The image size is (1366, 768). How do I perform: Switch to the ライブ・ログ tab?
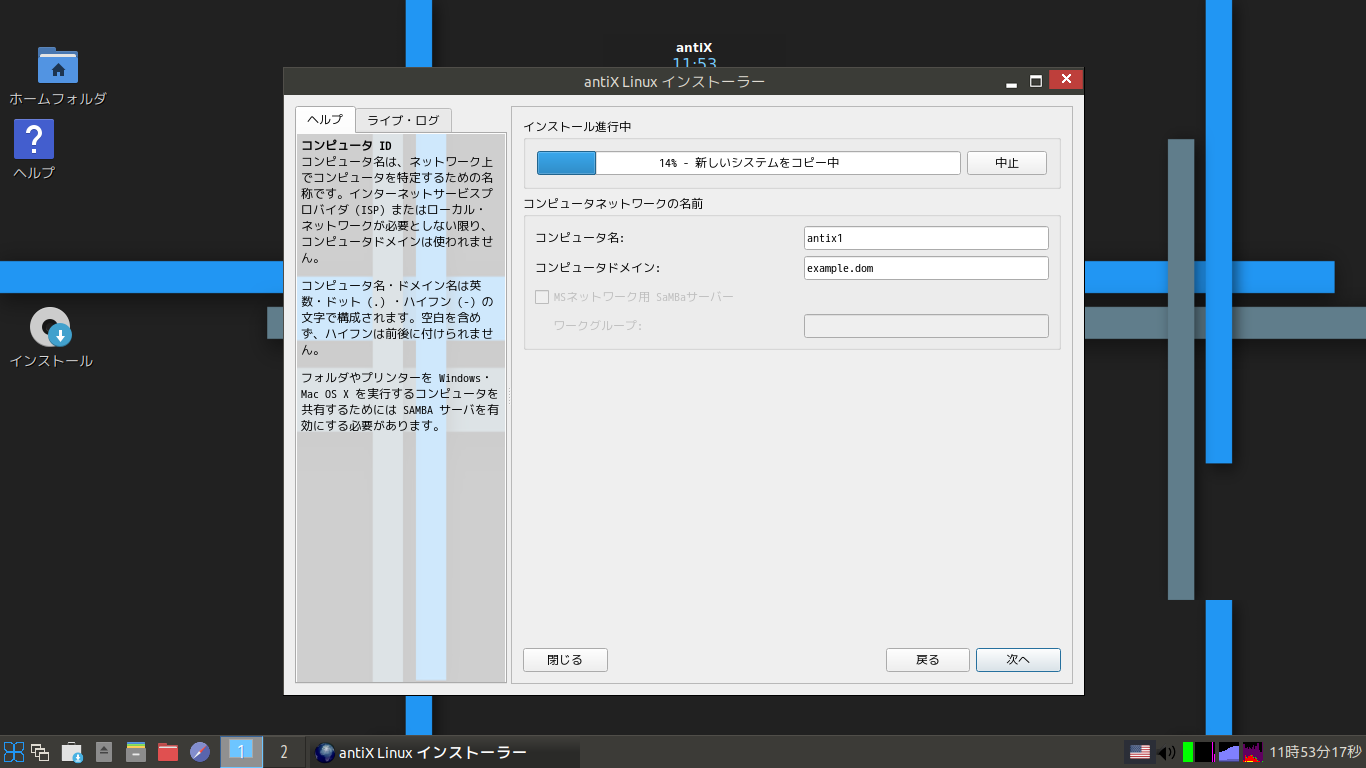403,120
